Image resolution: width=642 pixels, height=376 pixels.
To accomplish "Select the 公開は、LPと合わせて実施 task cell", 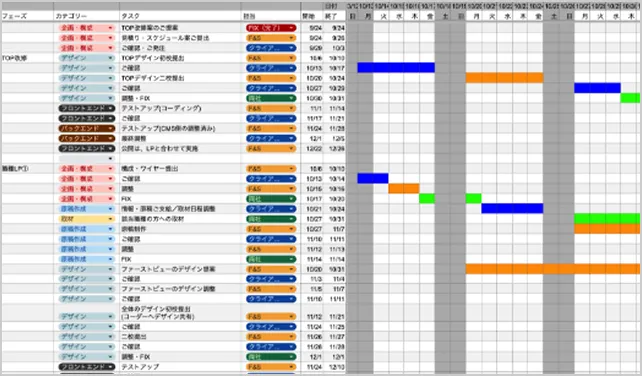I will (180, 149).
